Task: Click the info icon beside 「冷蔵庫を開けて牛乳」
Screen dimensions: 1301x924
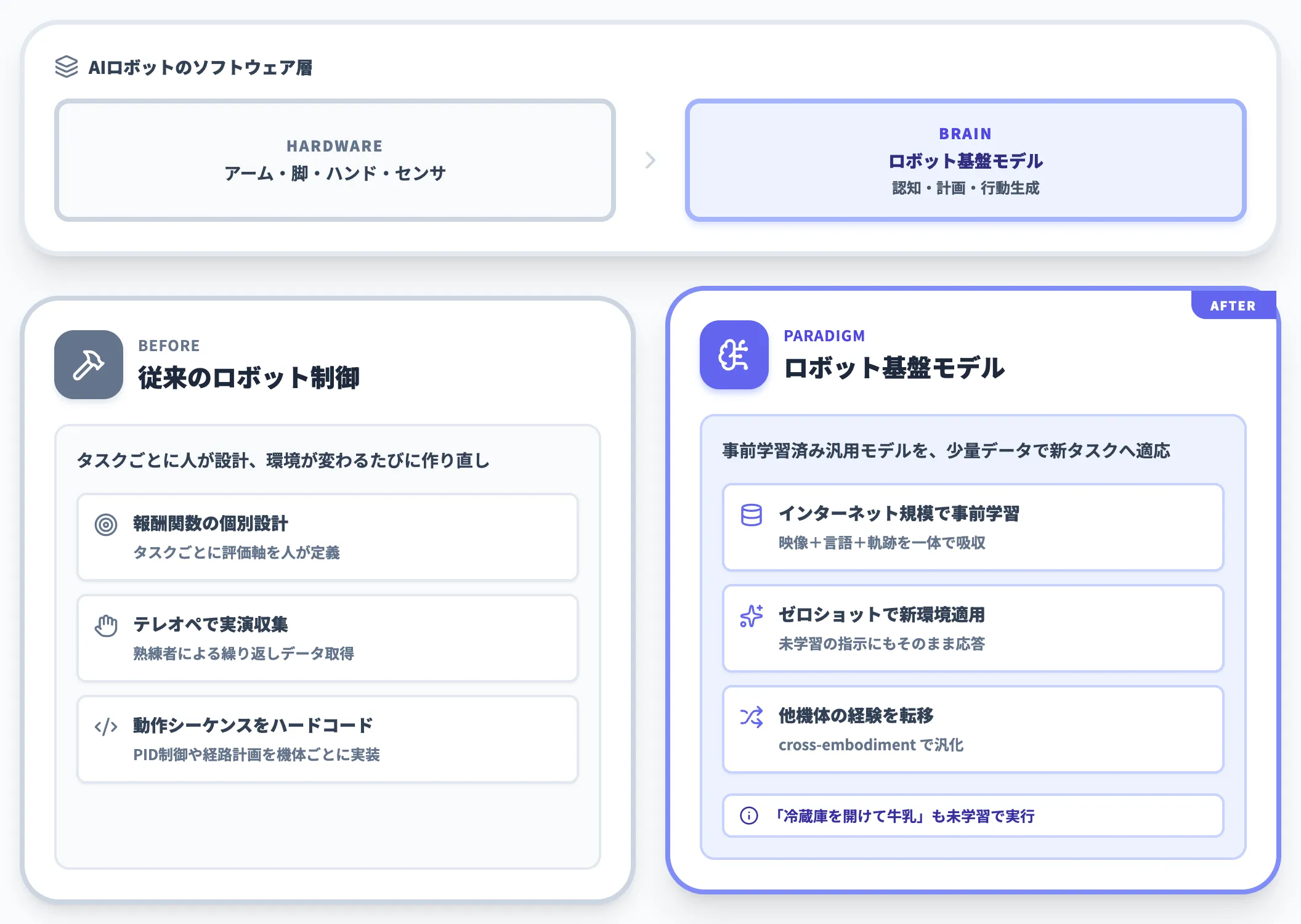Action: tap(749, 816)
